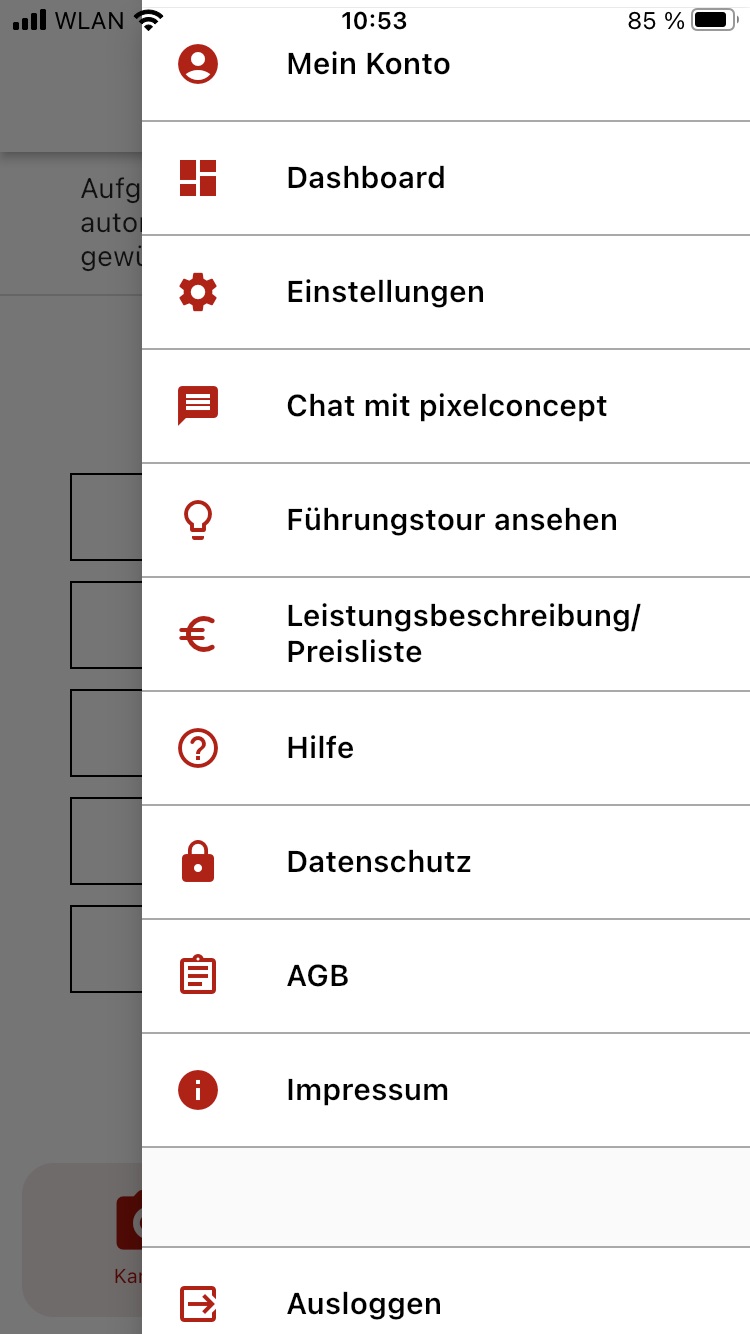Open Leistungsbeschreibung/Preisliste entry

(x=463, y=634)
